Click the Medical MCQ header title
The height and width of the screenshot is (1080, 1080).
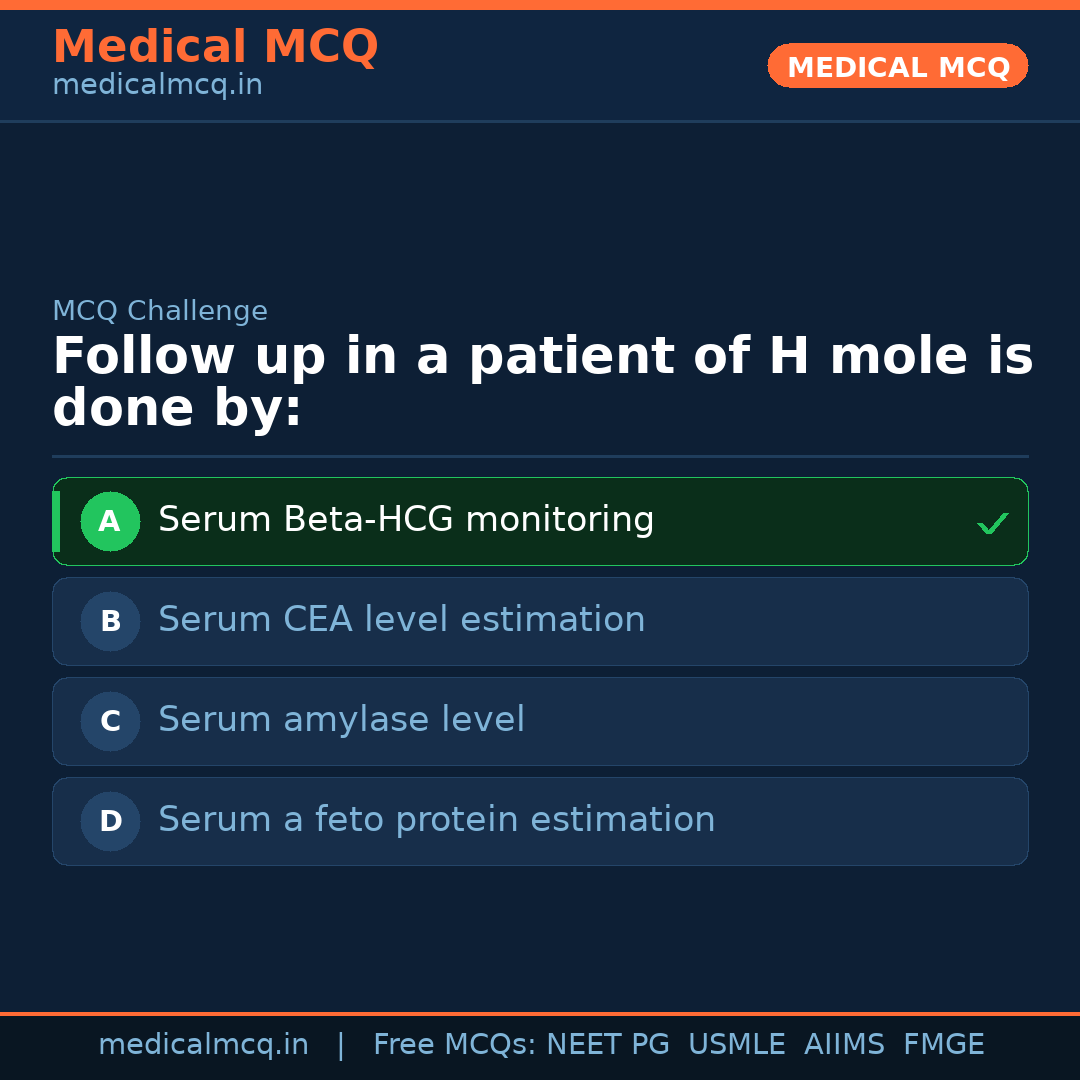215,47
